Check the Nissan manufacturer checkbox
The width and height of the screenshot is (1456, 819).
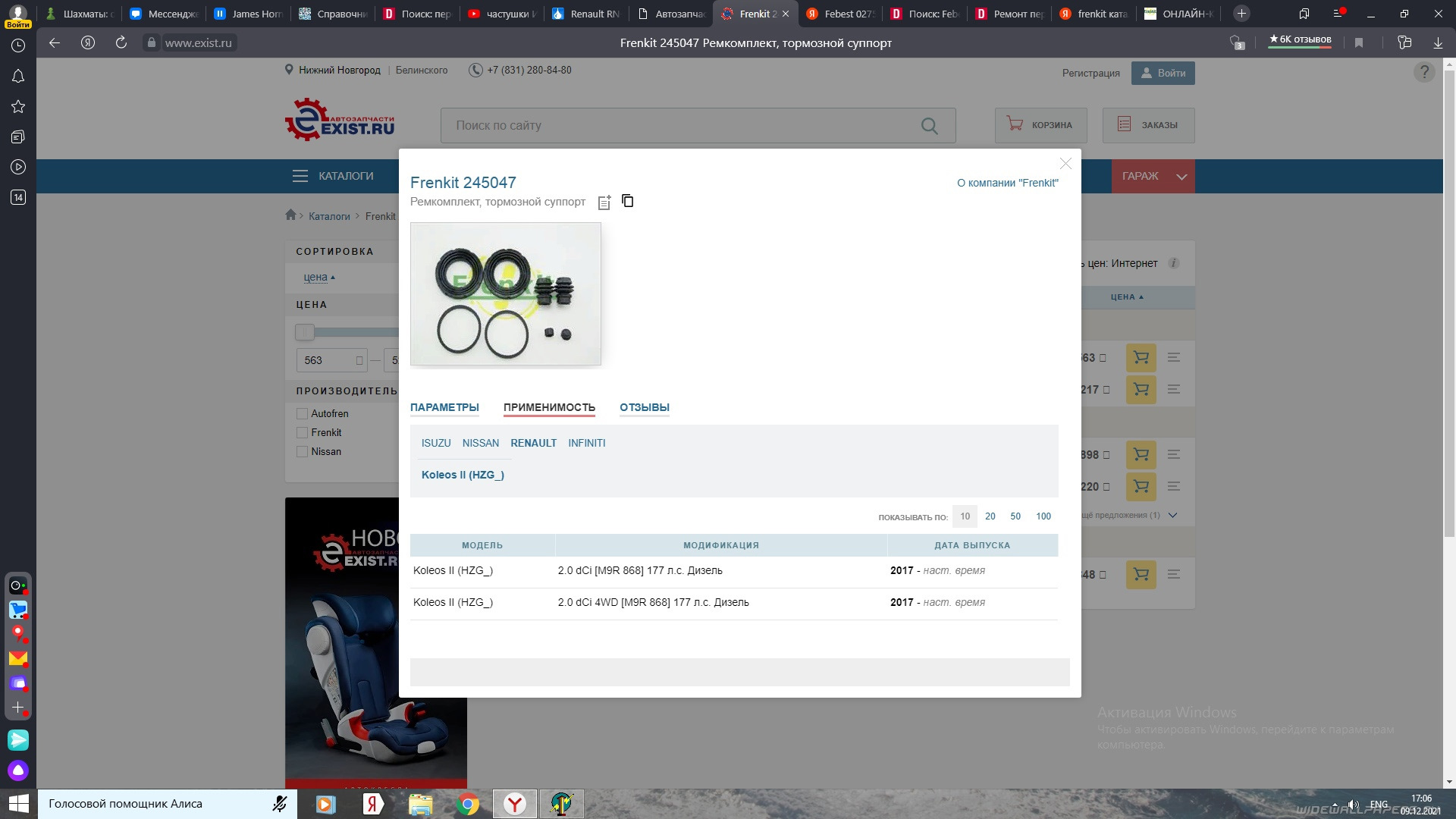303,452
